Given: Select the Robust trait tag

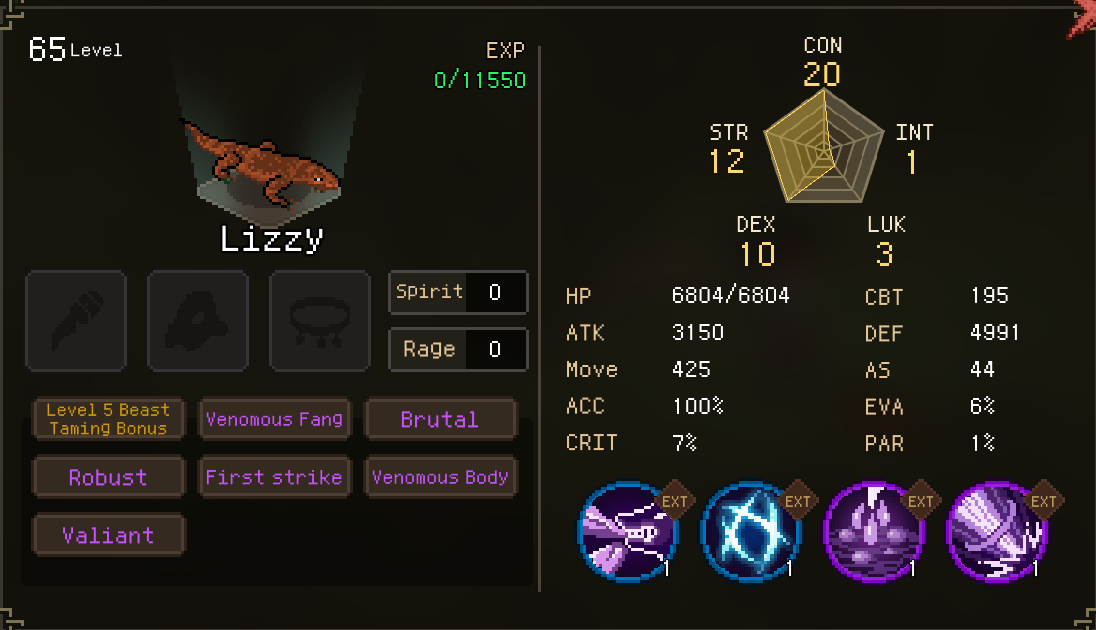Looking at the screenshot, I should pos(108,477).
